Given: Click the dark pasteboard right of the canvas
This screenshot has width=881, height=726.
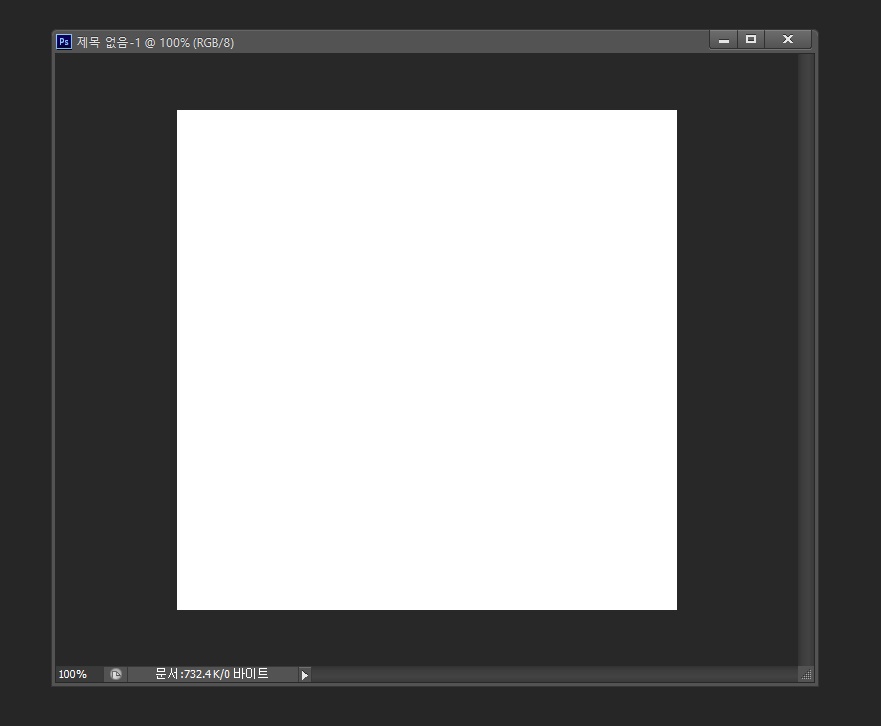Looking at the screenshot, I should (x=737, y=360).
